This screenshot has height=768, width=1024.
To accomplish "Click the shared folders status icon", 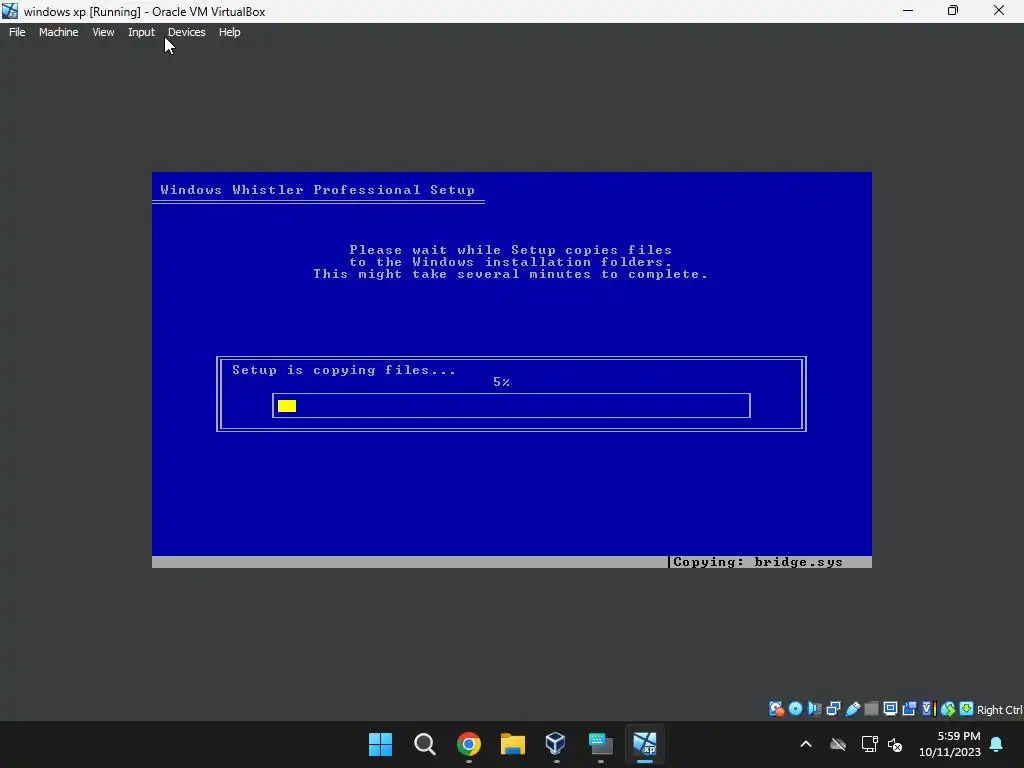I will [x=871, y=709].
